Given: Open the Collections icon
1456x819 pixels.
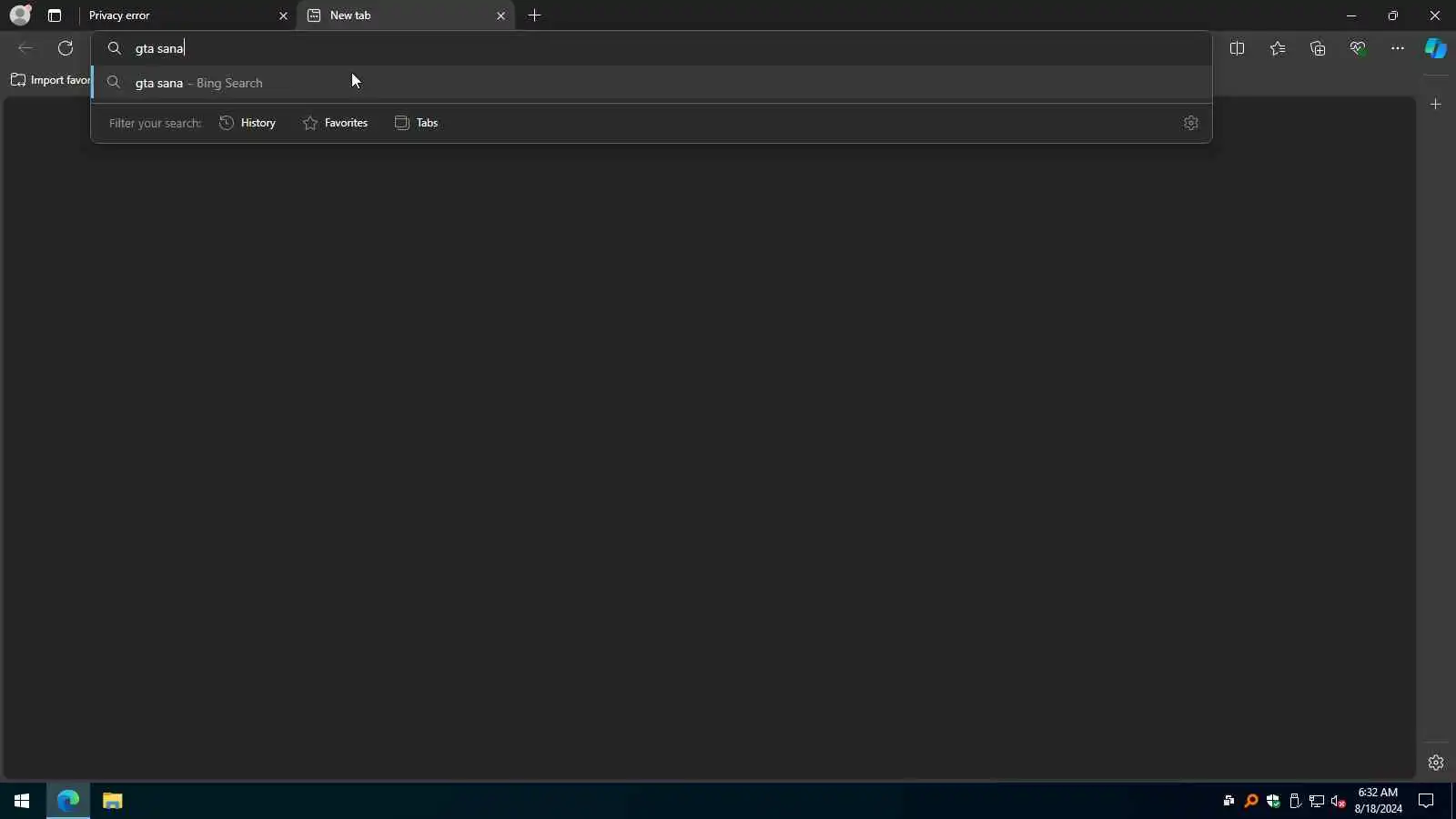Looking at the screenshot, I should click(1318, 48).
